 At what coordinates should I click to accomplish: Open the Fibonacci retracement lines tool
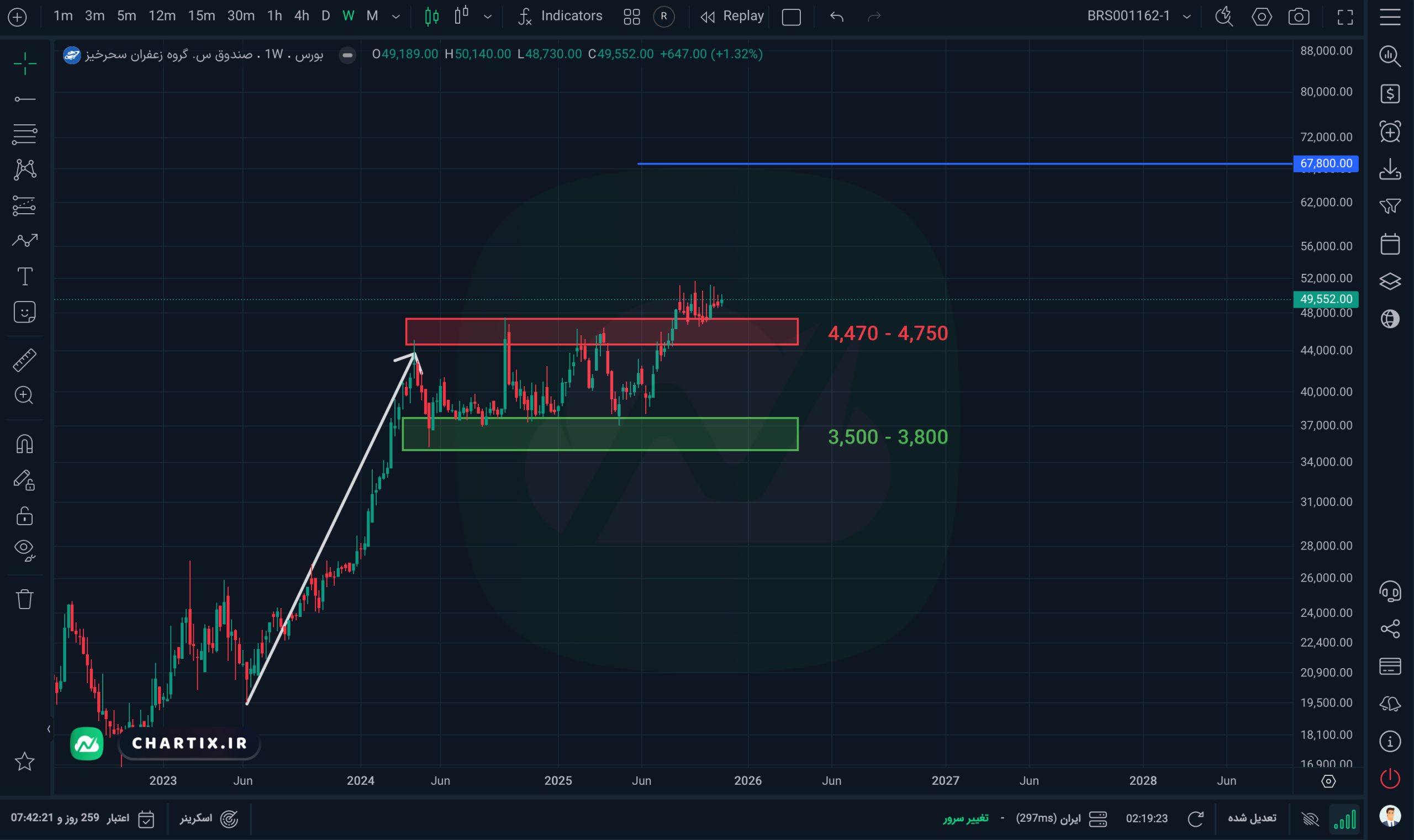point(25,134)
